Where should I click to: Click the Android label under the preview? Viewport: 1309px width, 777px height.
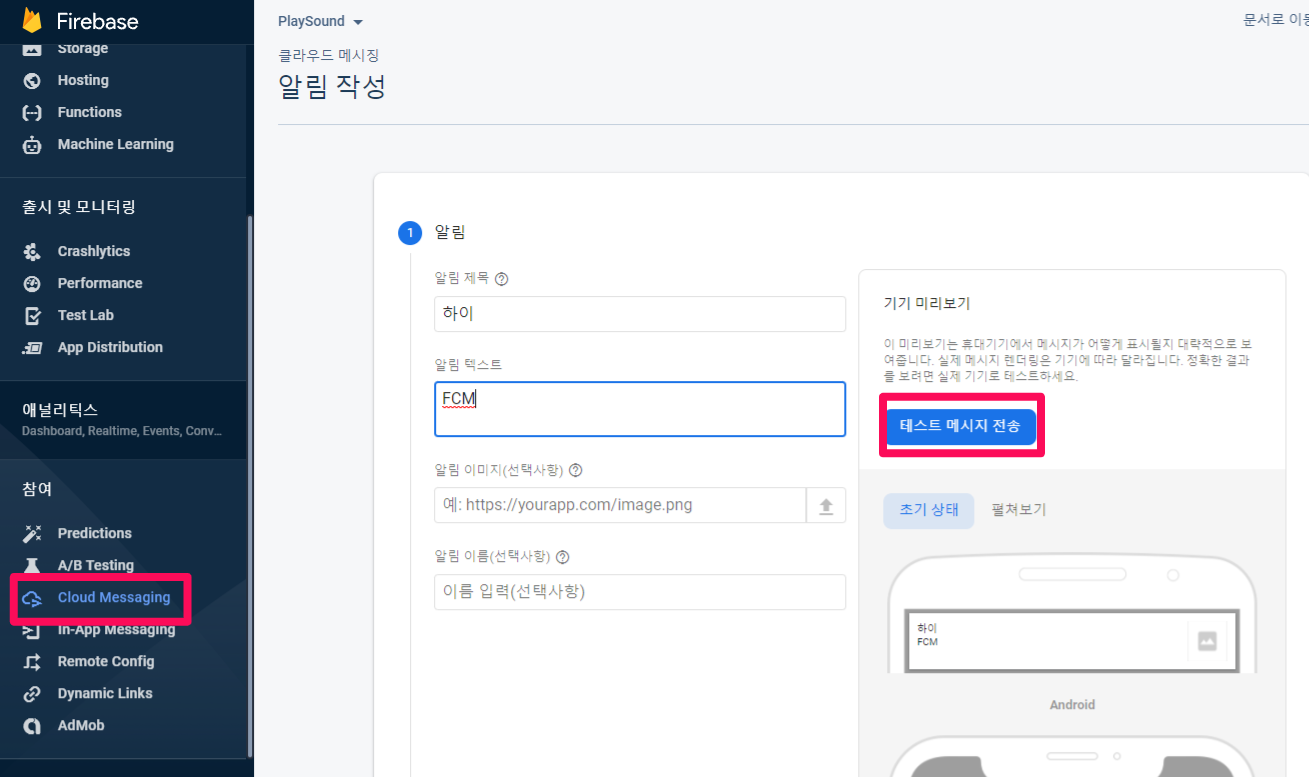pyautogui.click(x=1072, y=705)
